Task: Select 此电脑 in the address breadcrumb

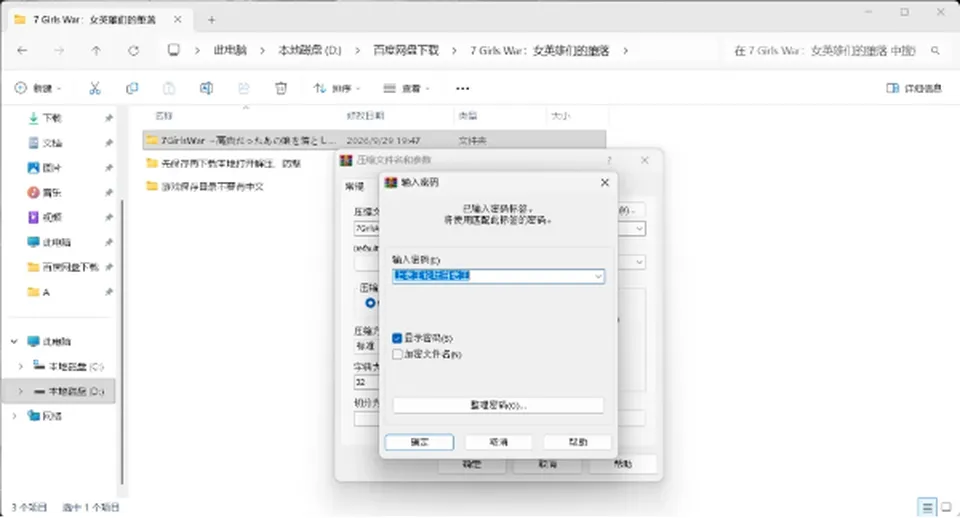Action: (230, 51)
